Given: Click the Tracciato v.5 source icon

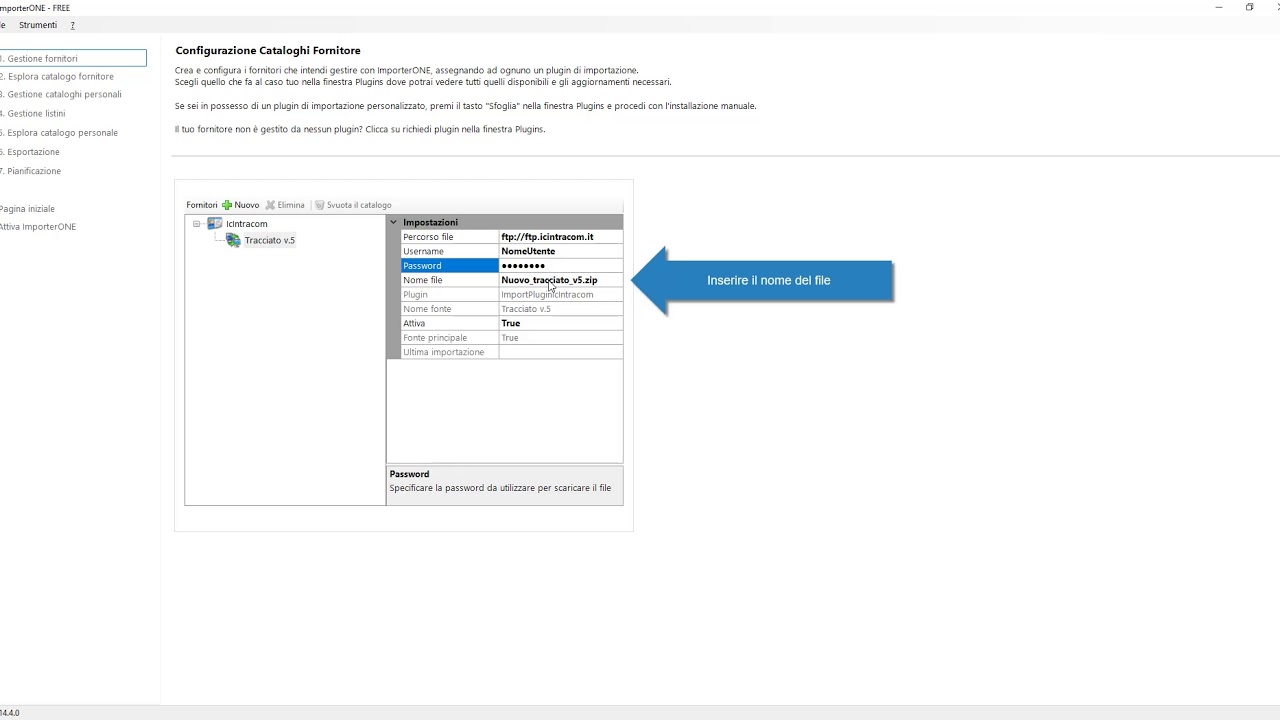Looking at the screenshot, I should (233, 240).
